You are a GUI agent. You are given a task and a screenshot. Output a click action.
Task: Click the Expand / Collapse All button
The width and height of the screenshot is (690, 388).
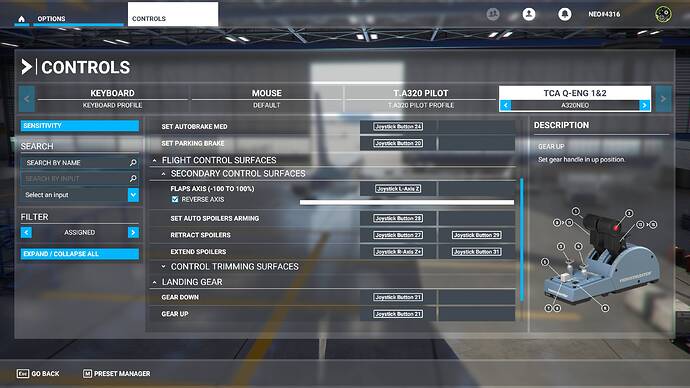(x=80, y=254)
